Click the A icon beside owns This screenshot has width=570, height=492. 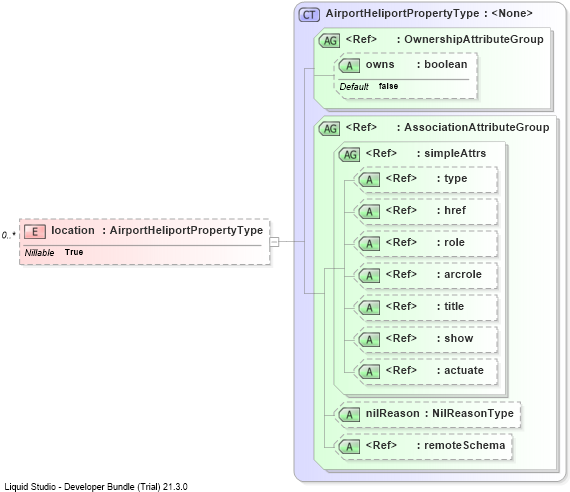click(349, 66)
